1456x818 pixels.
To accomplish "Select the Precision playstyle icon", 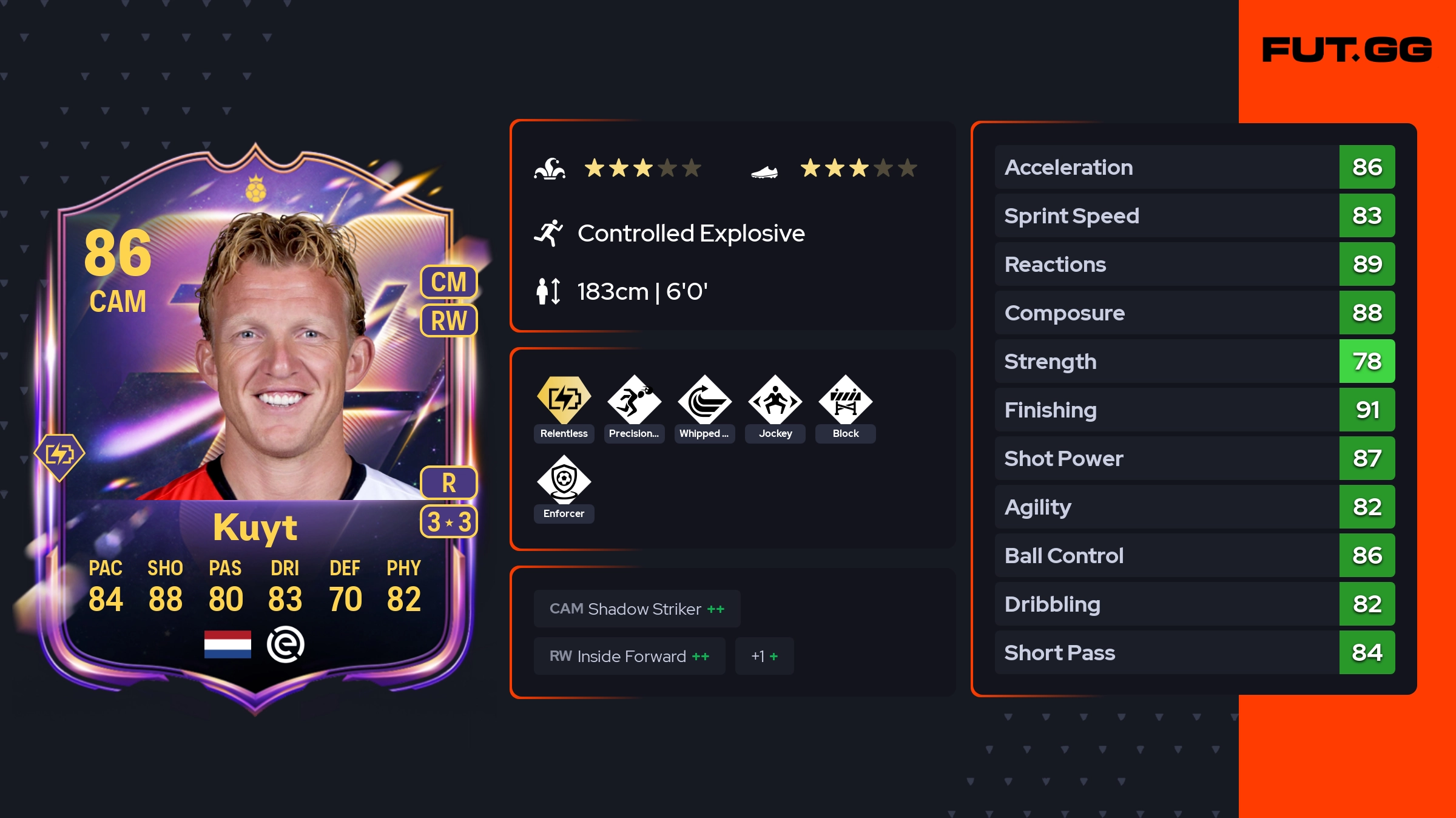I will pos(634,399).
